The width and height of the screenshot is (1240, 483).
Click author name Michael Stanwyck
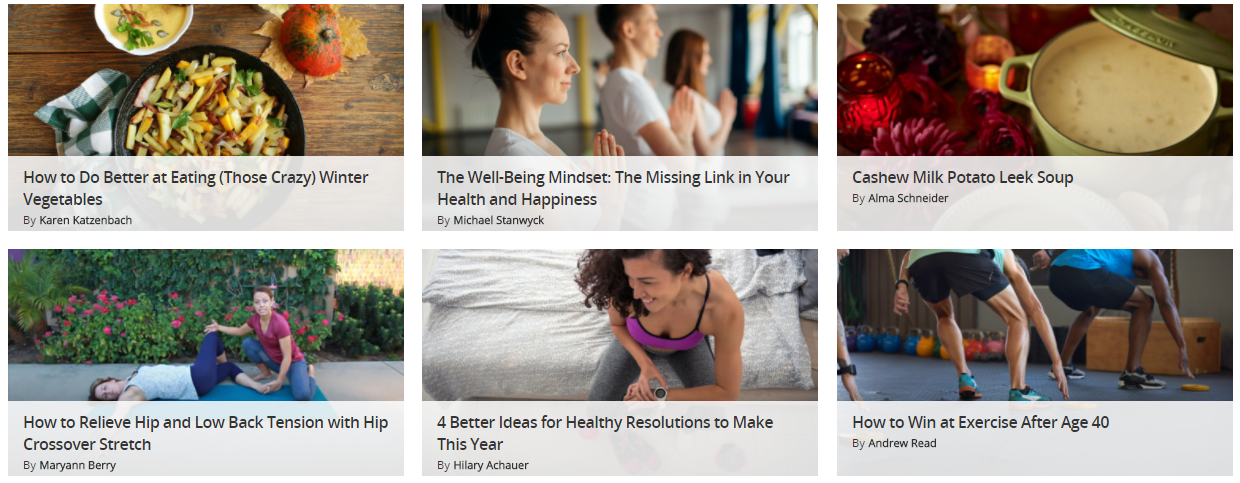tap(498, 220)
